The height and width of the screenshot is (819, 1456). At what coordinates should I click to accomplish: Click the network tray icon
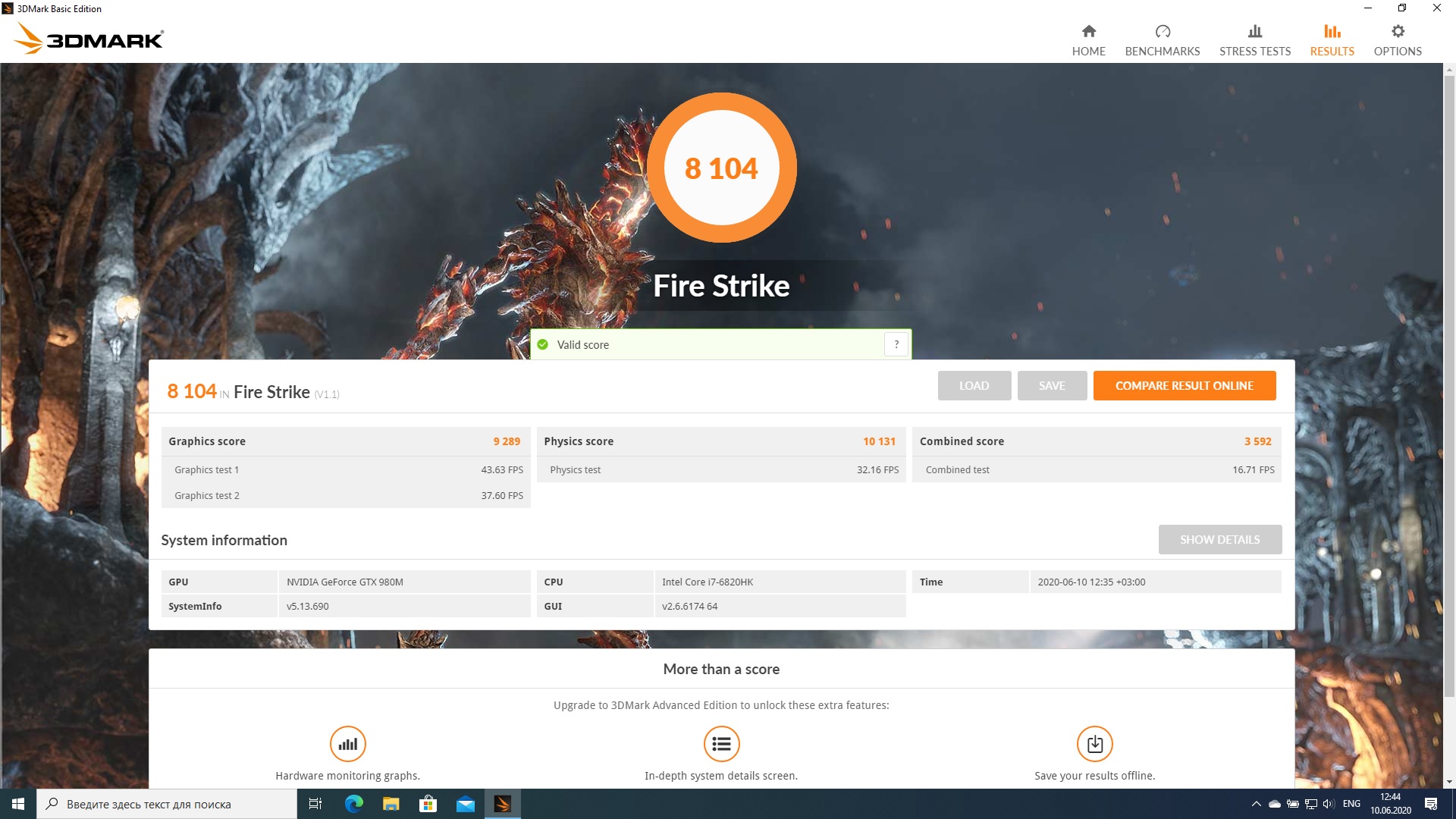pyautogui.click(x=1311, y=804)
